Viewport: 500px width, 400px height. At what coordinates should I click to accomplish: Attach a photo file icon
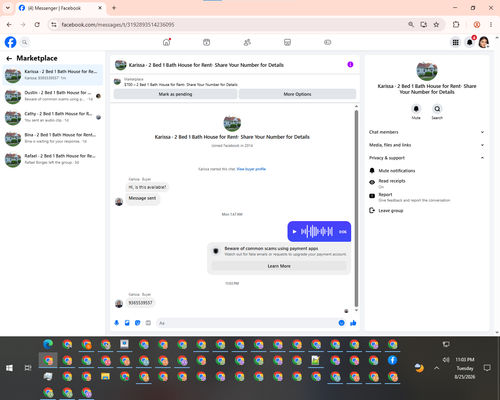click(127, 323)
